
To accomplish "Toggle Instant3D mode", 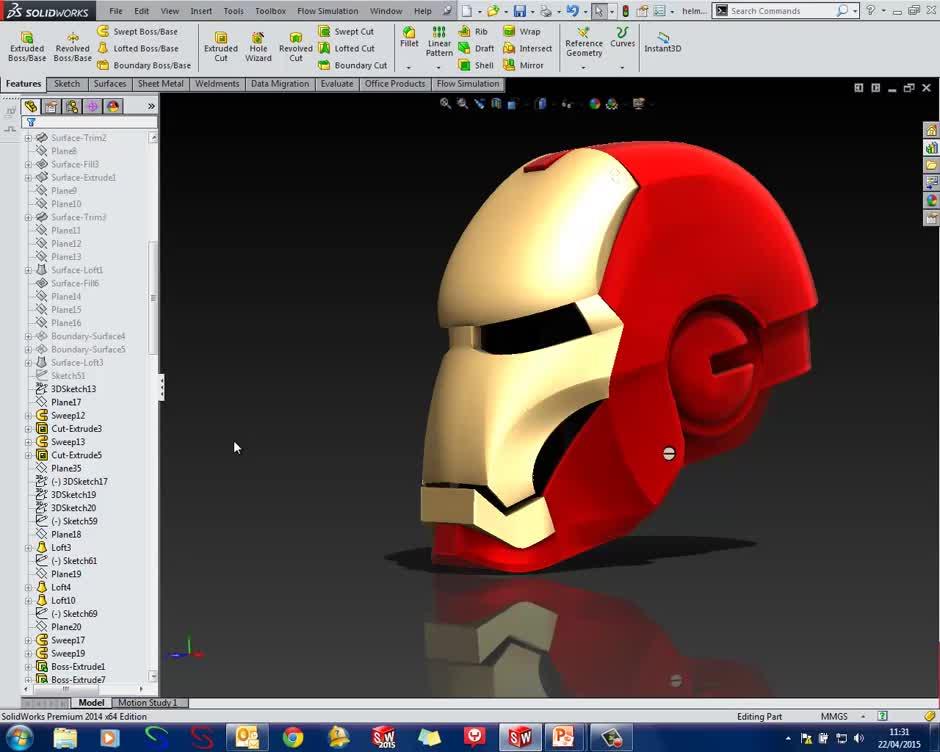I will 662,45.
